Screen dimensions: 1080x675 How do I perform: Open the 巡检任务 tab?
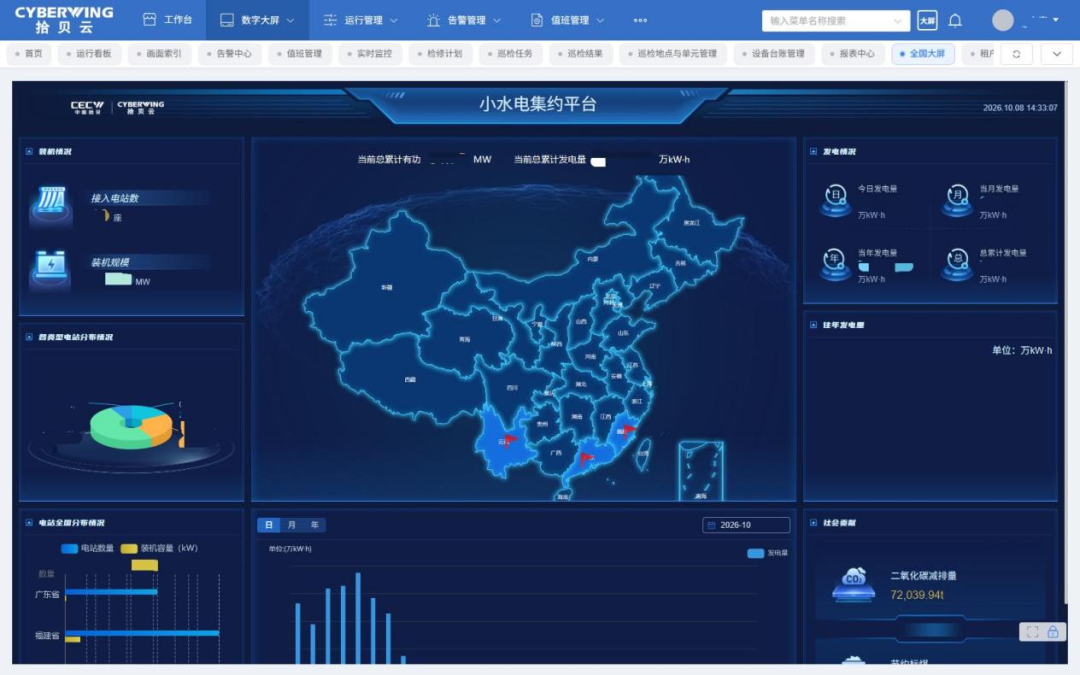tap(510, 54)
